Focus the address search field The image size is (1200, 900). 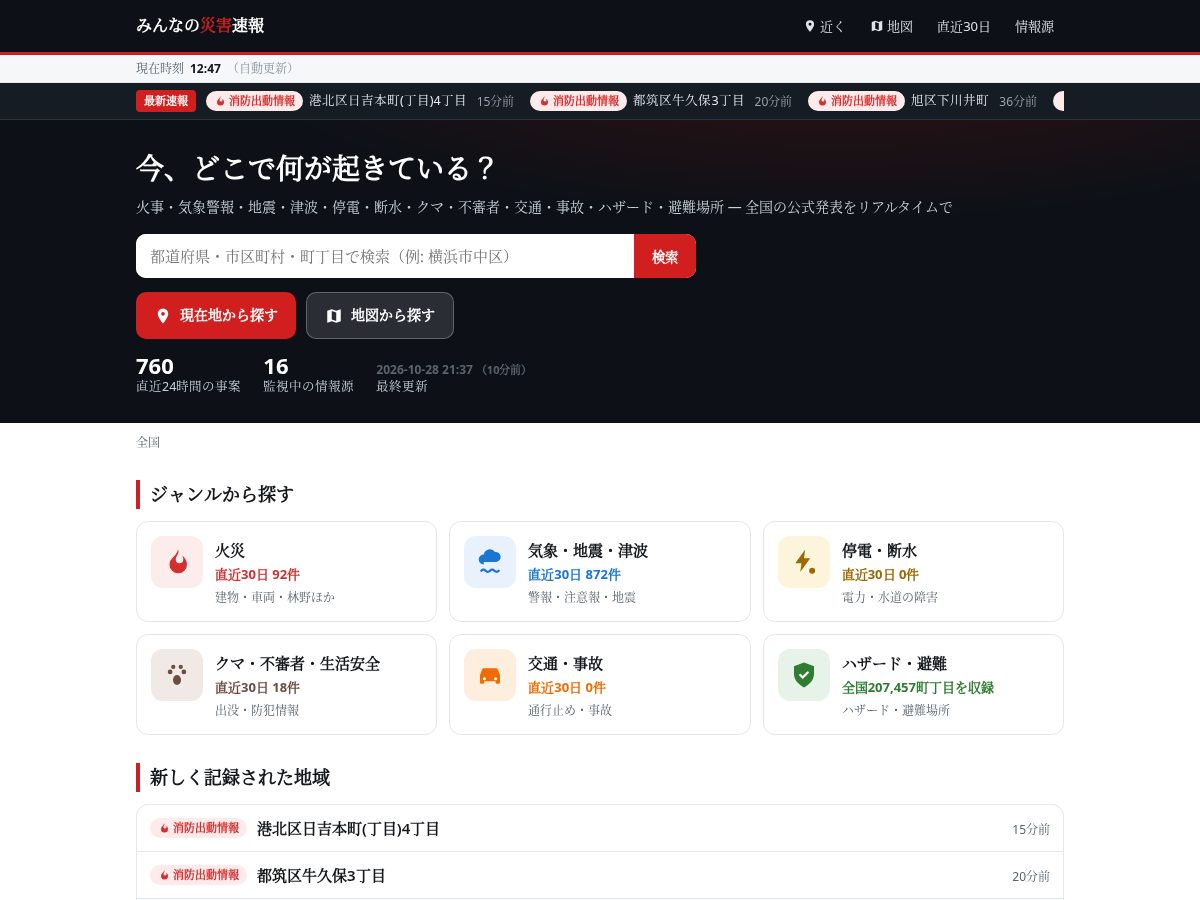pyautogui.click(x=385, y=256)
